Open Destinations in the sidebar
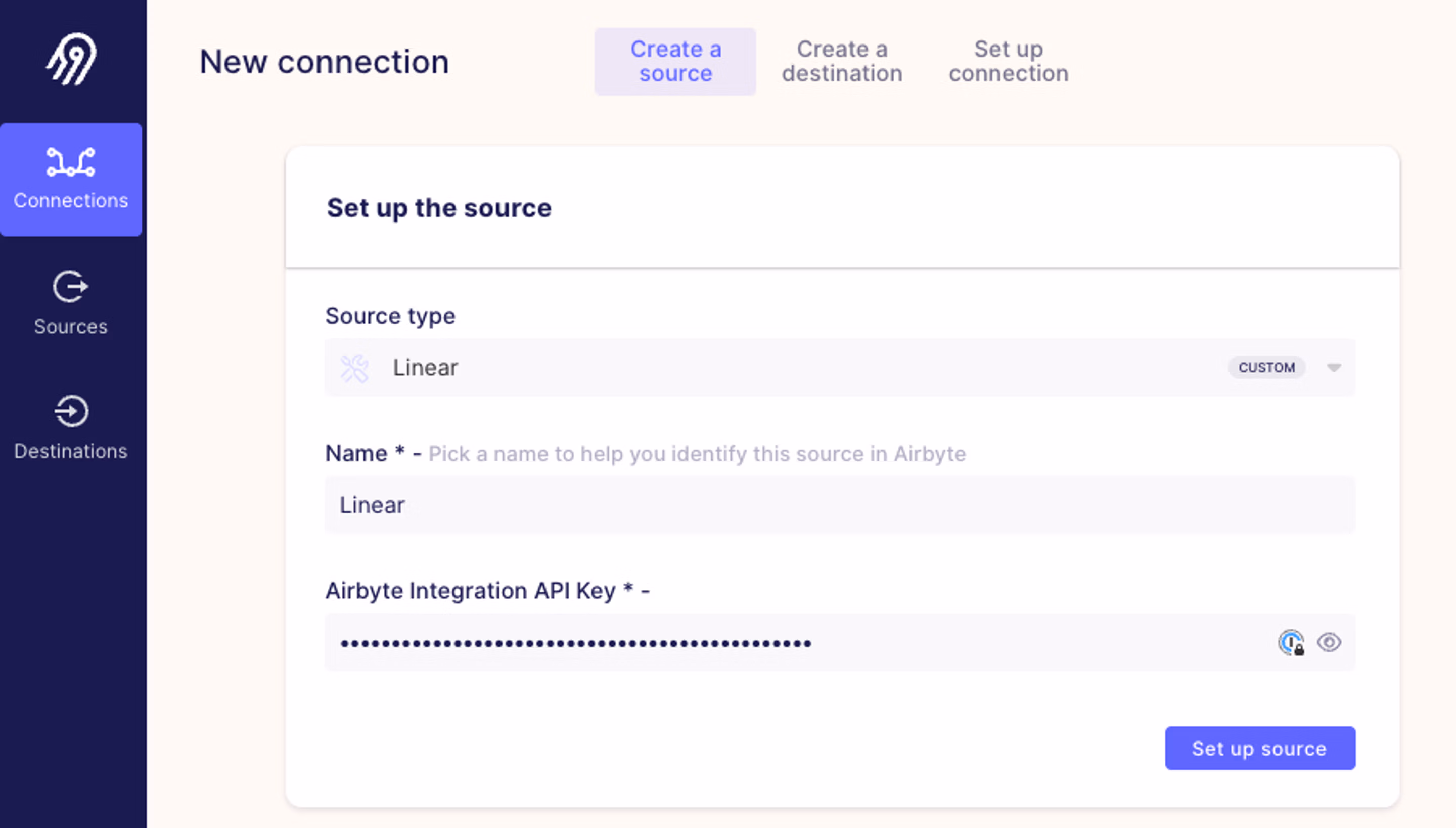Viewport: 1456px width, 828px height. point(71,427)
